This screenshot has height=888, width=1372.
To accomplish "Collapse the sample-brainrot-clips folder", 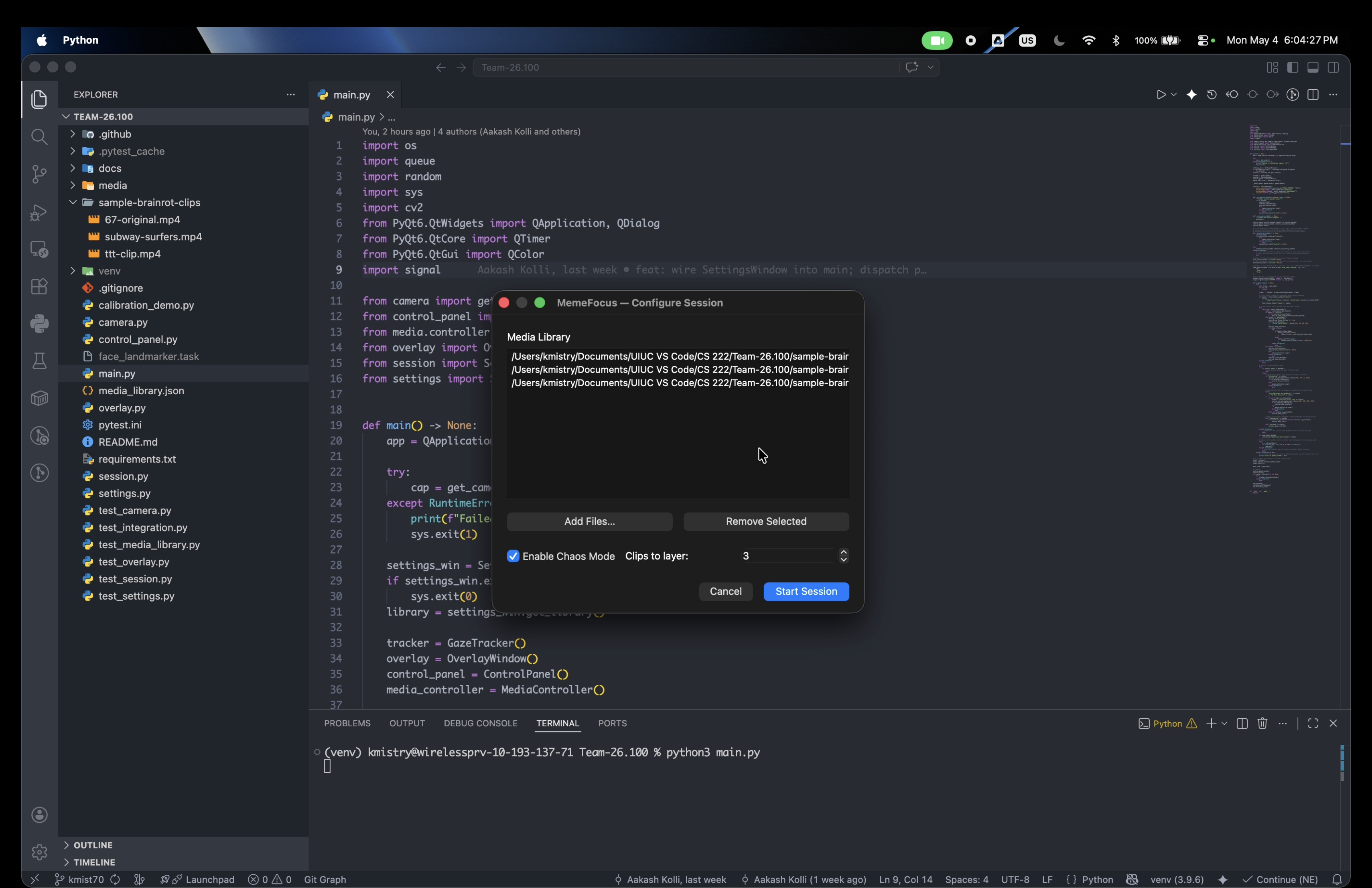I will [73, 202].
